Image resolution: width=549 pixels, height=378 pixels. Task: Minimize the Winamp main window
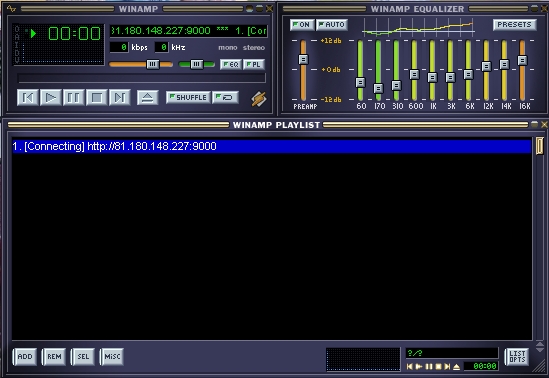pyautogui.click(x=249, y=9)
